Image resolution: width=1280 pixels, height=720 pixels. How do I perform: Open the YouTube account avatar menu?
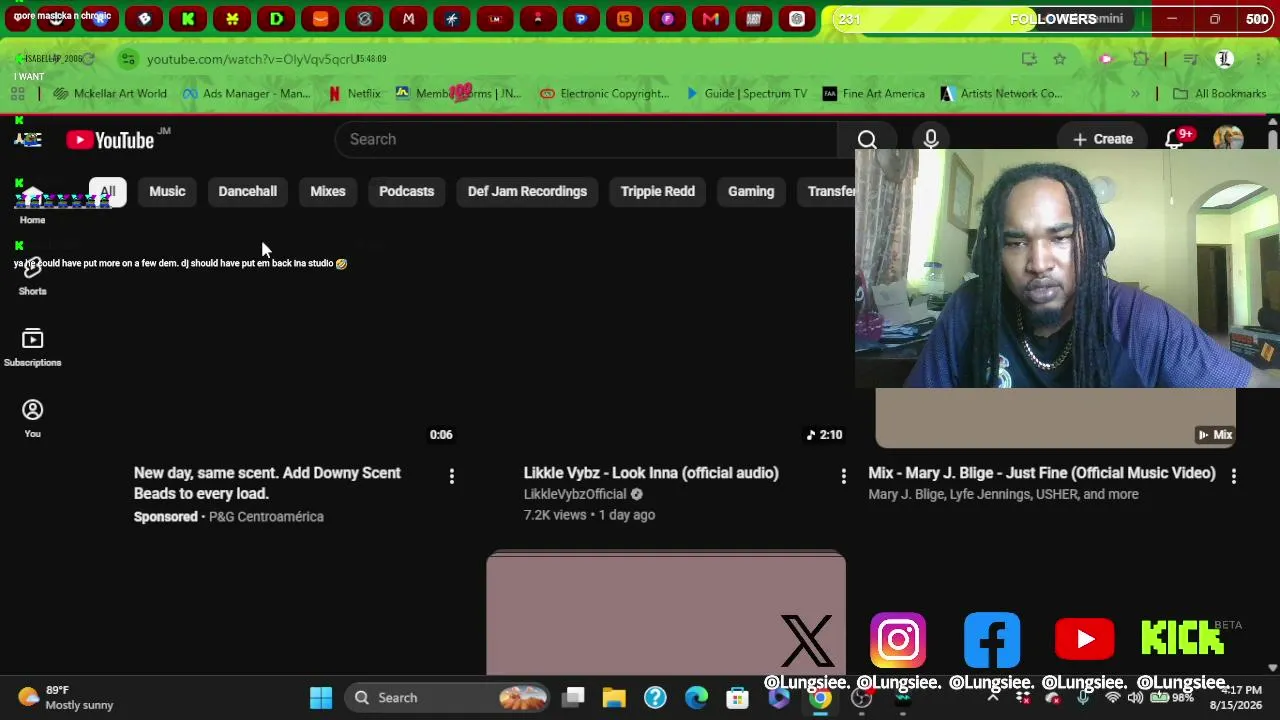tap(1229, 140)
